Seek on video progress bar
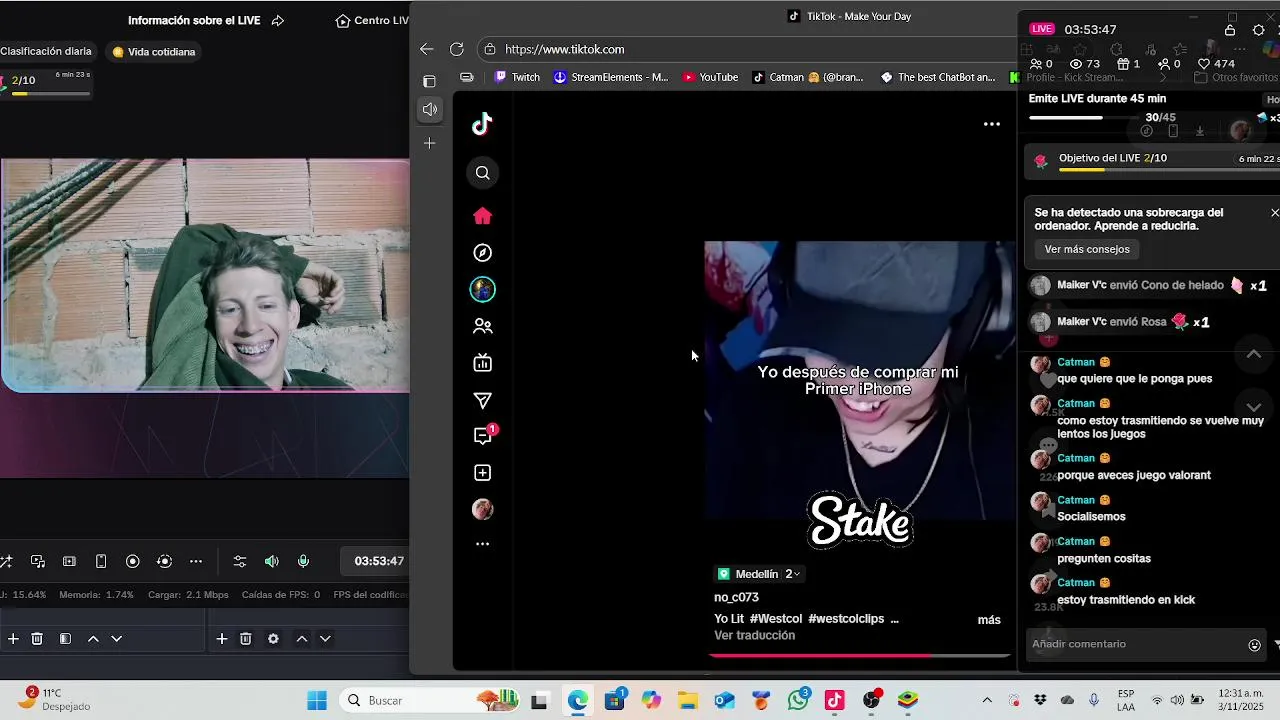This screenshot has height=720, width=1280. [859, 656]
